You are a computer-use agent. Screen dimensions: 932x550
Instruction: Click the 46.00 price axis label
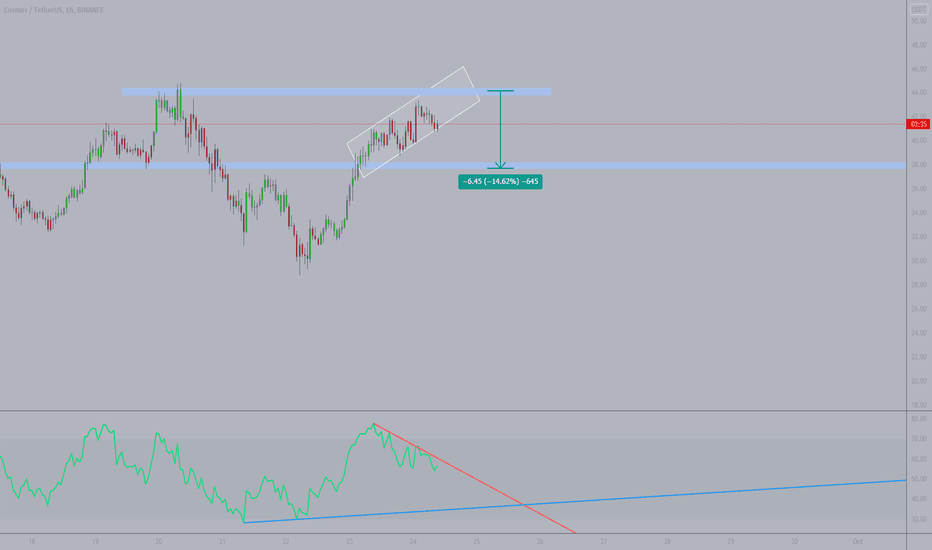(919, 69)
